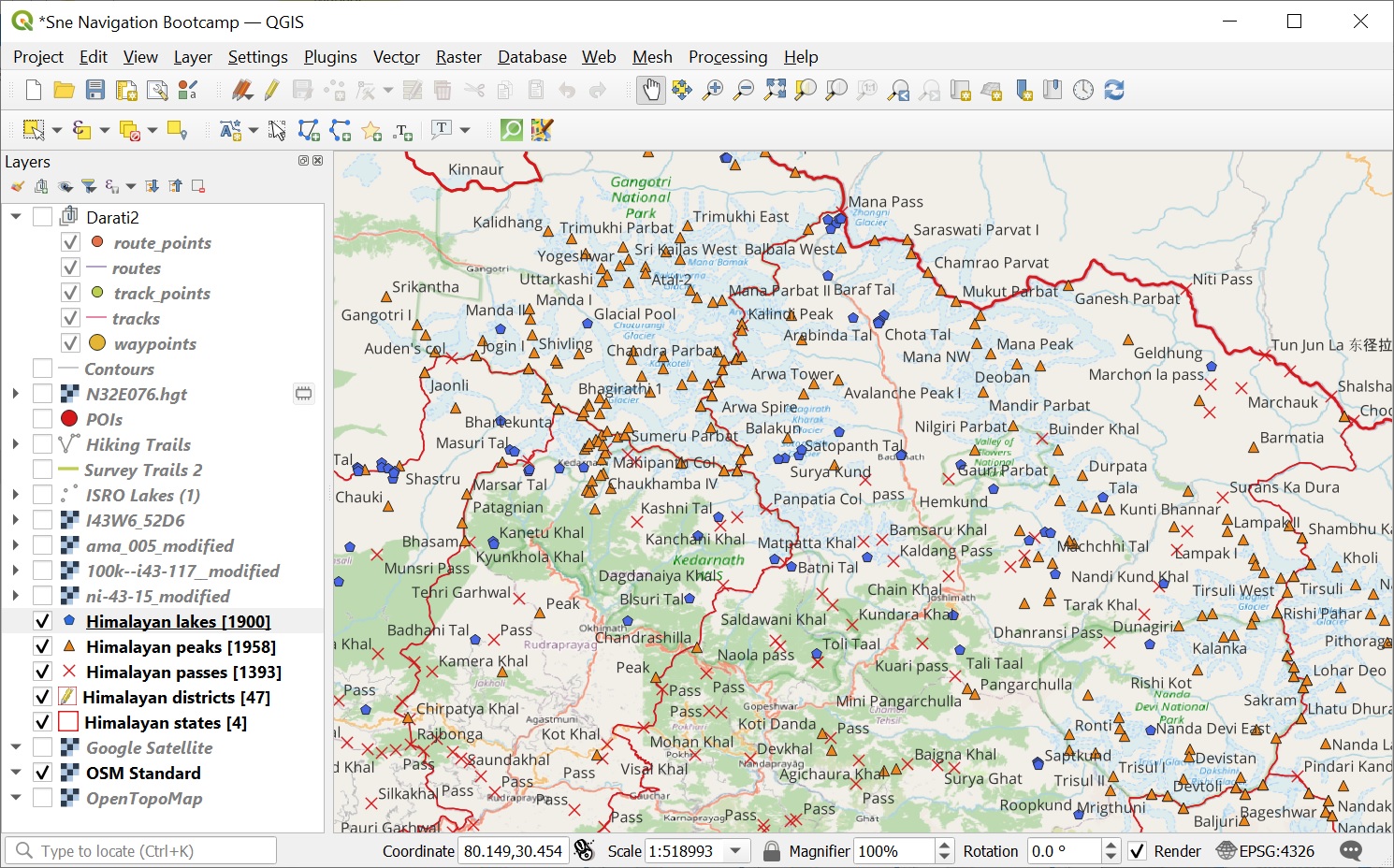This screenshot has width=1394, height=868.
Task: Uncheck the Himalayan peaks [1958] layer
Action: [42, 646]
